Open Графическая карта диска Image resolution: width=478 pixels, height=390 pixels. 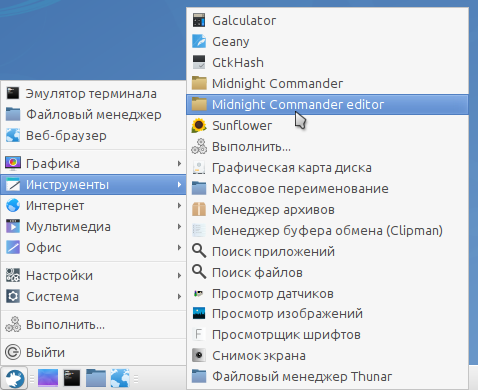pyautogui.click(x=327, y=167)
